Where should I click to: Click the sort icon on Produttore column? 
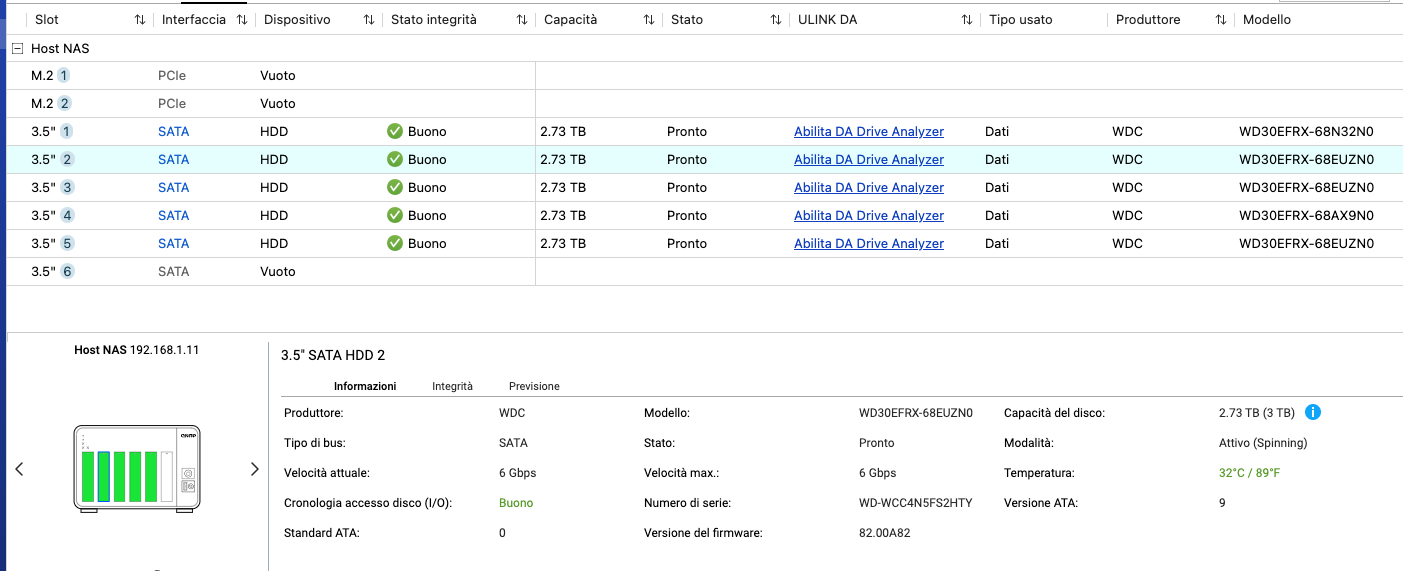click(1221, 20)
